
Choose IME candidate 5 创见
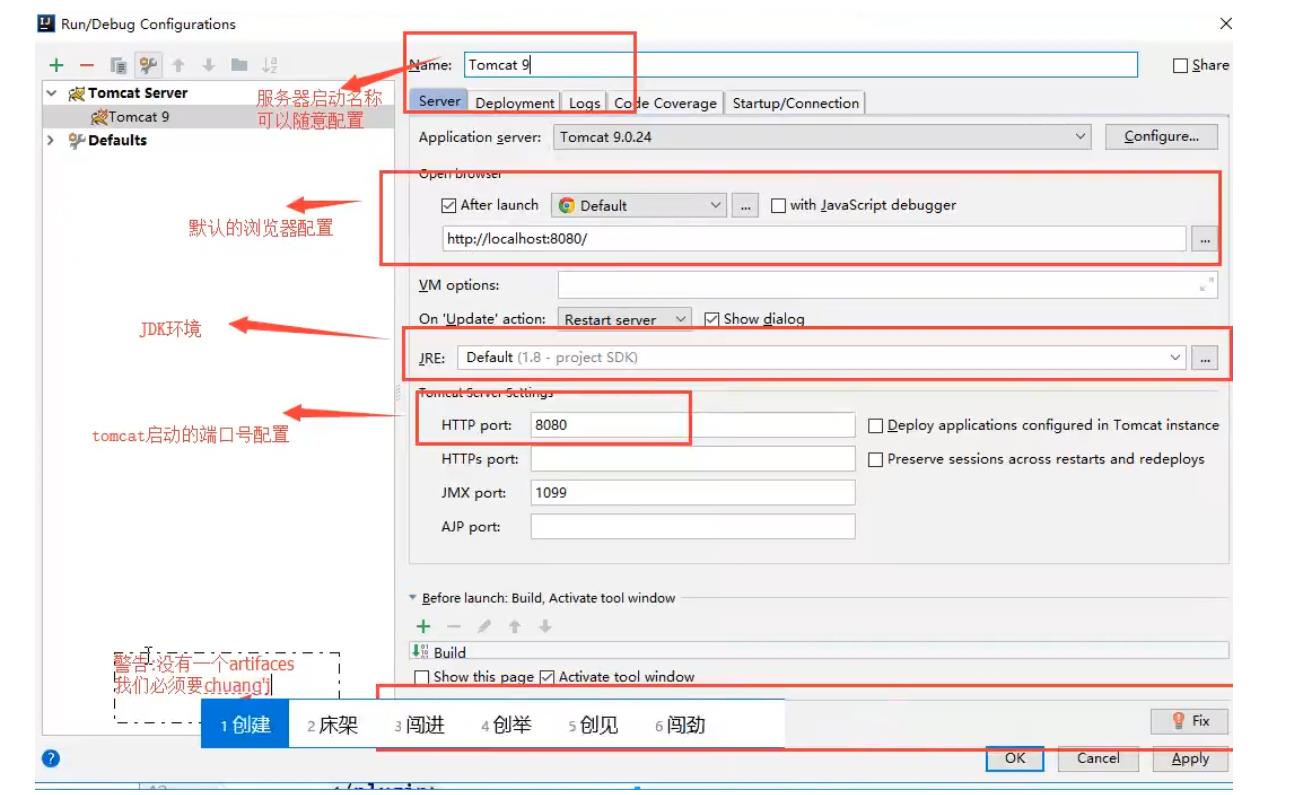click(593, 726)
